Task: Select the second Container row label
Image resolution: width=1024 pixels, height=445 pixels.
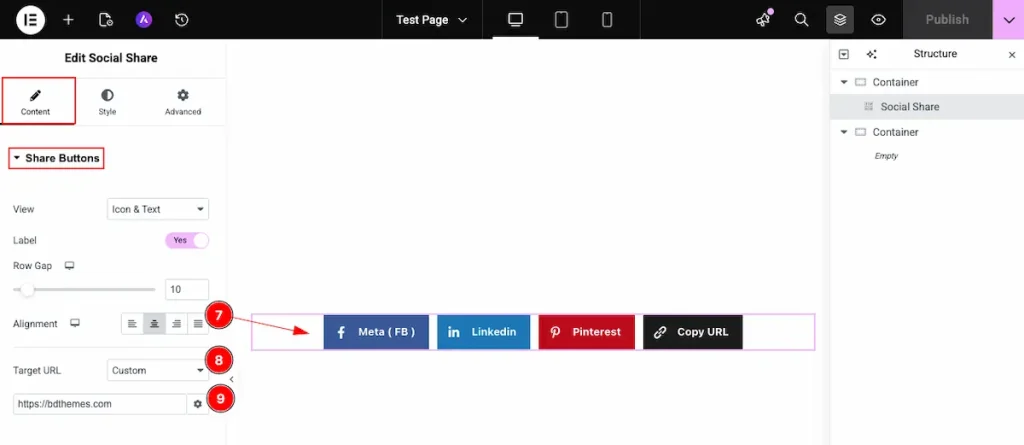Action: click(895, 132)
